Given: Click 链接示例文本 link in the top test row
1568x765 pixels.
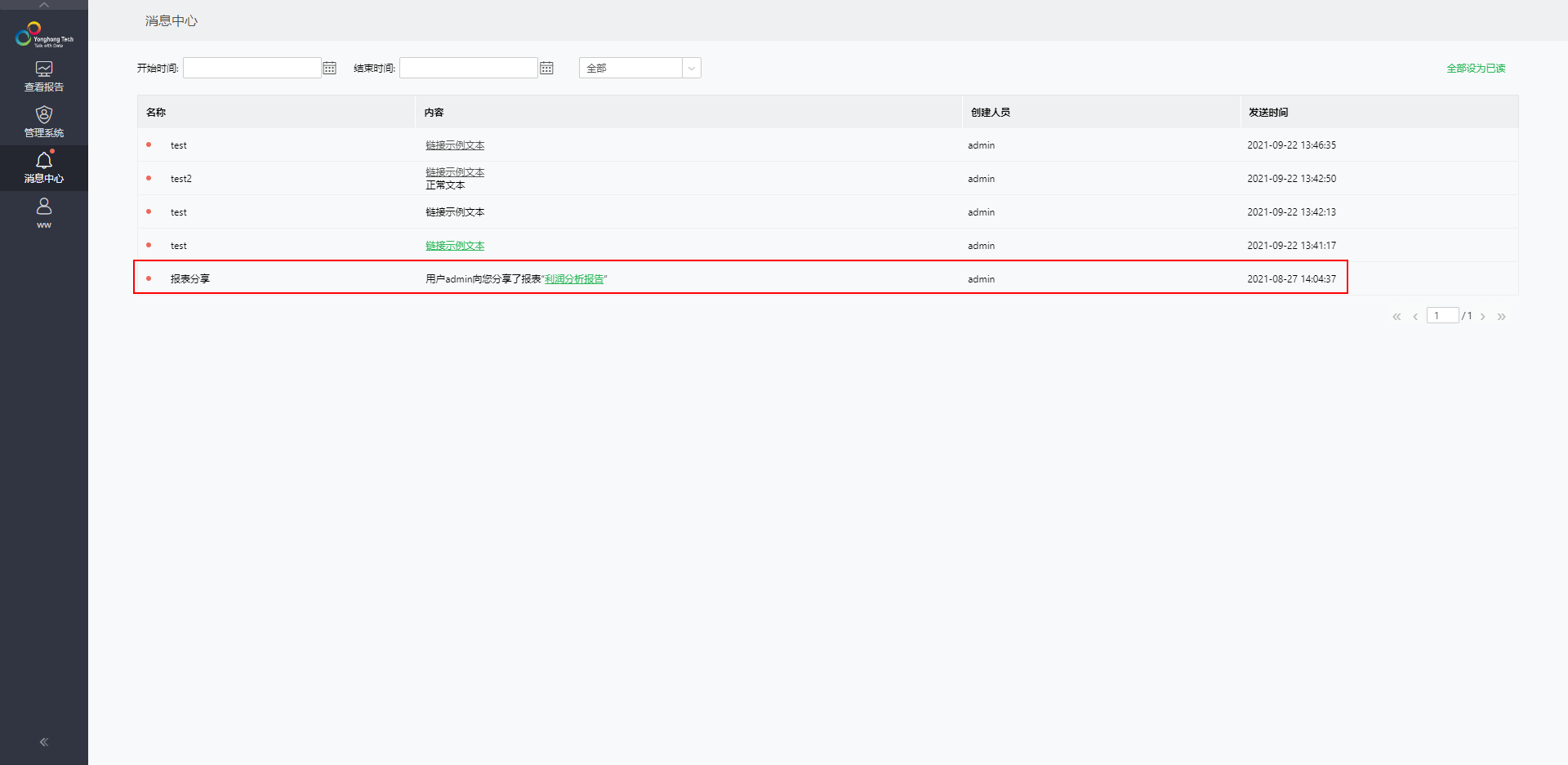Looking at the screenshot, I should tap(454, 145).
